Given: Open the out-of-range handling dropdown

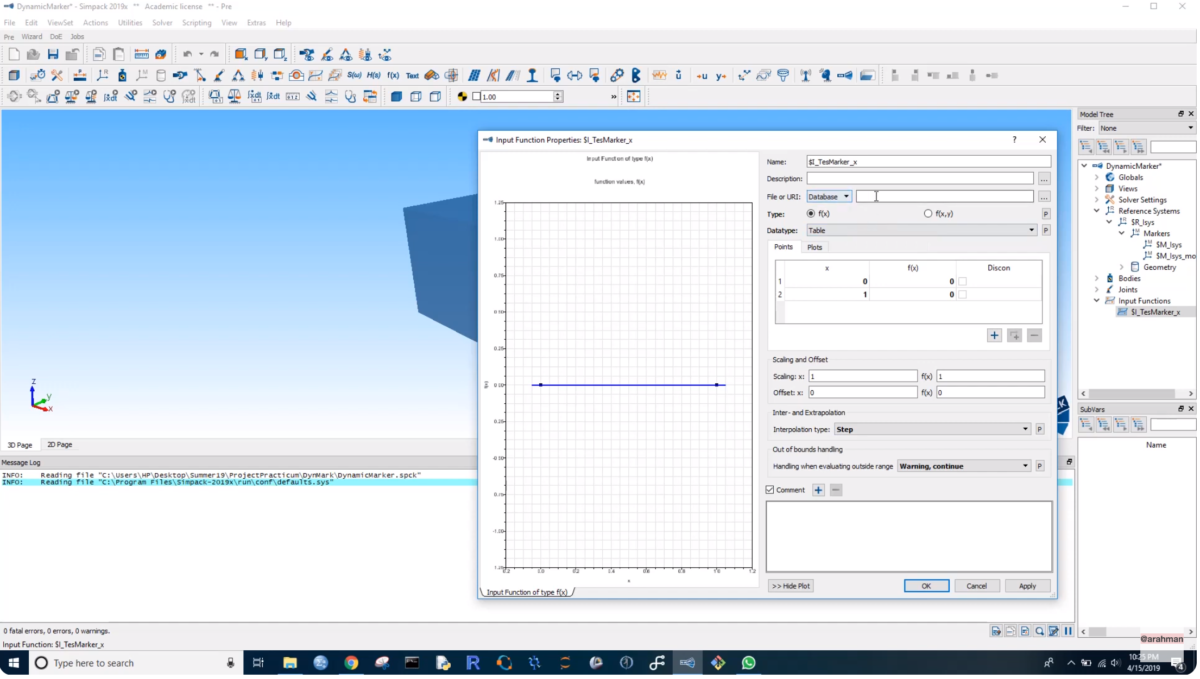Looking at the screenshot, I should point(963,466).
